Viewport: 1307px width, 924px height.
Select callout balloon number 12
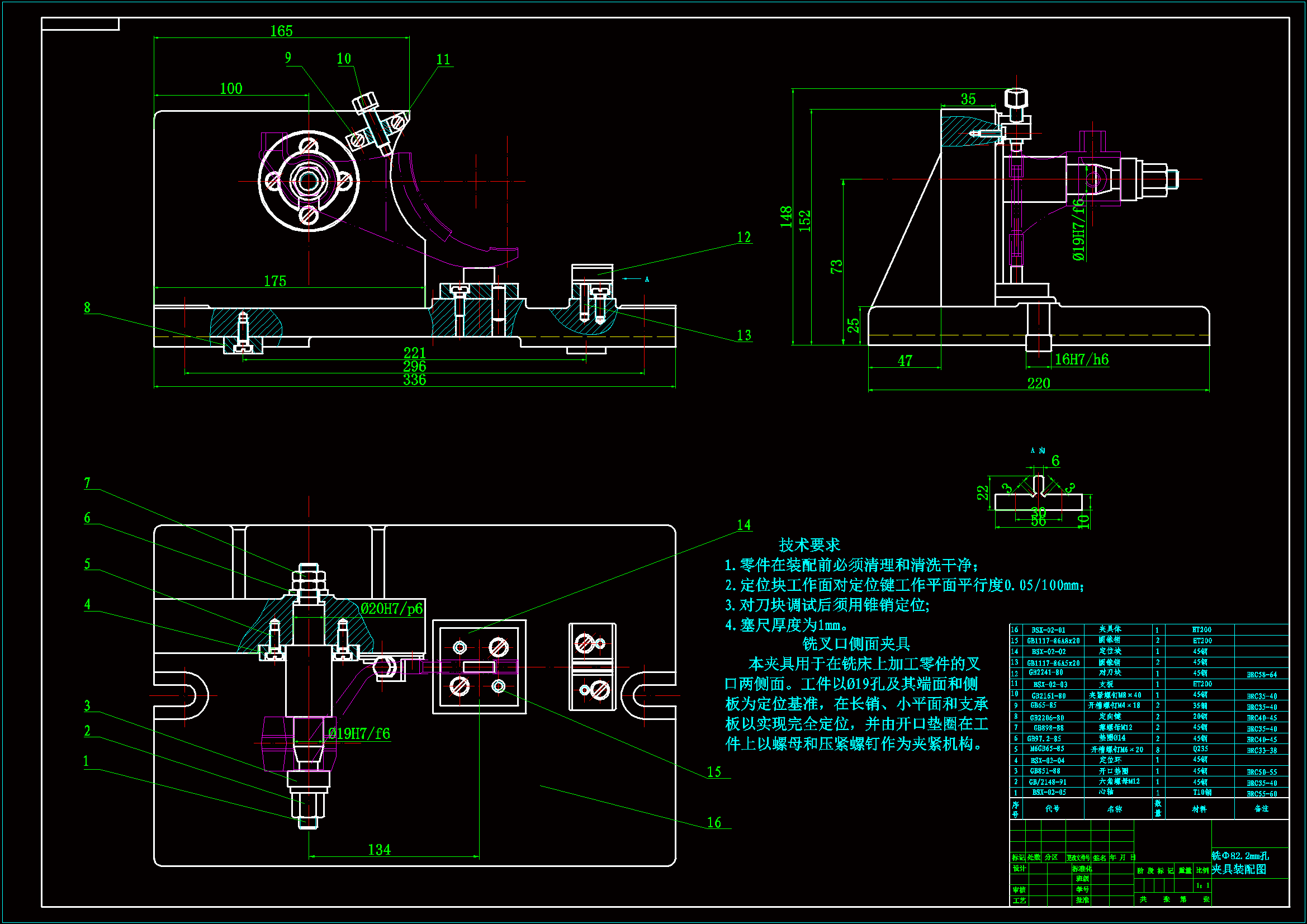pyautogui.click(x=744, y=237)
